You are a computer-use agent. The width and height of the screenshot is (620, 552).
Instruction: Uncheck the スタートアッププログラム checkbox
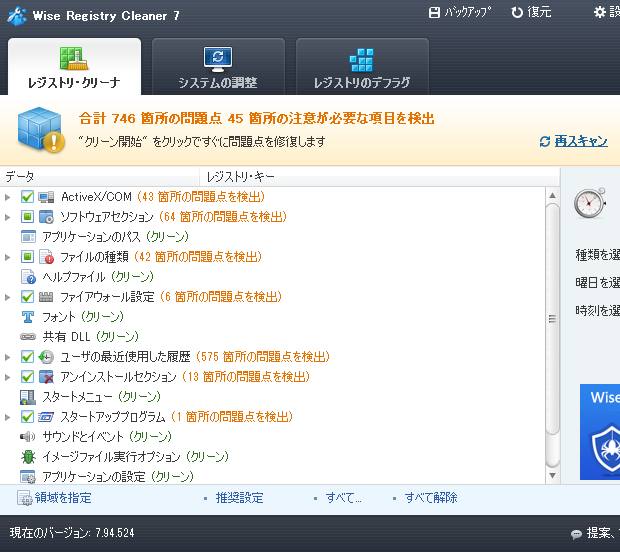27,417
